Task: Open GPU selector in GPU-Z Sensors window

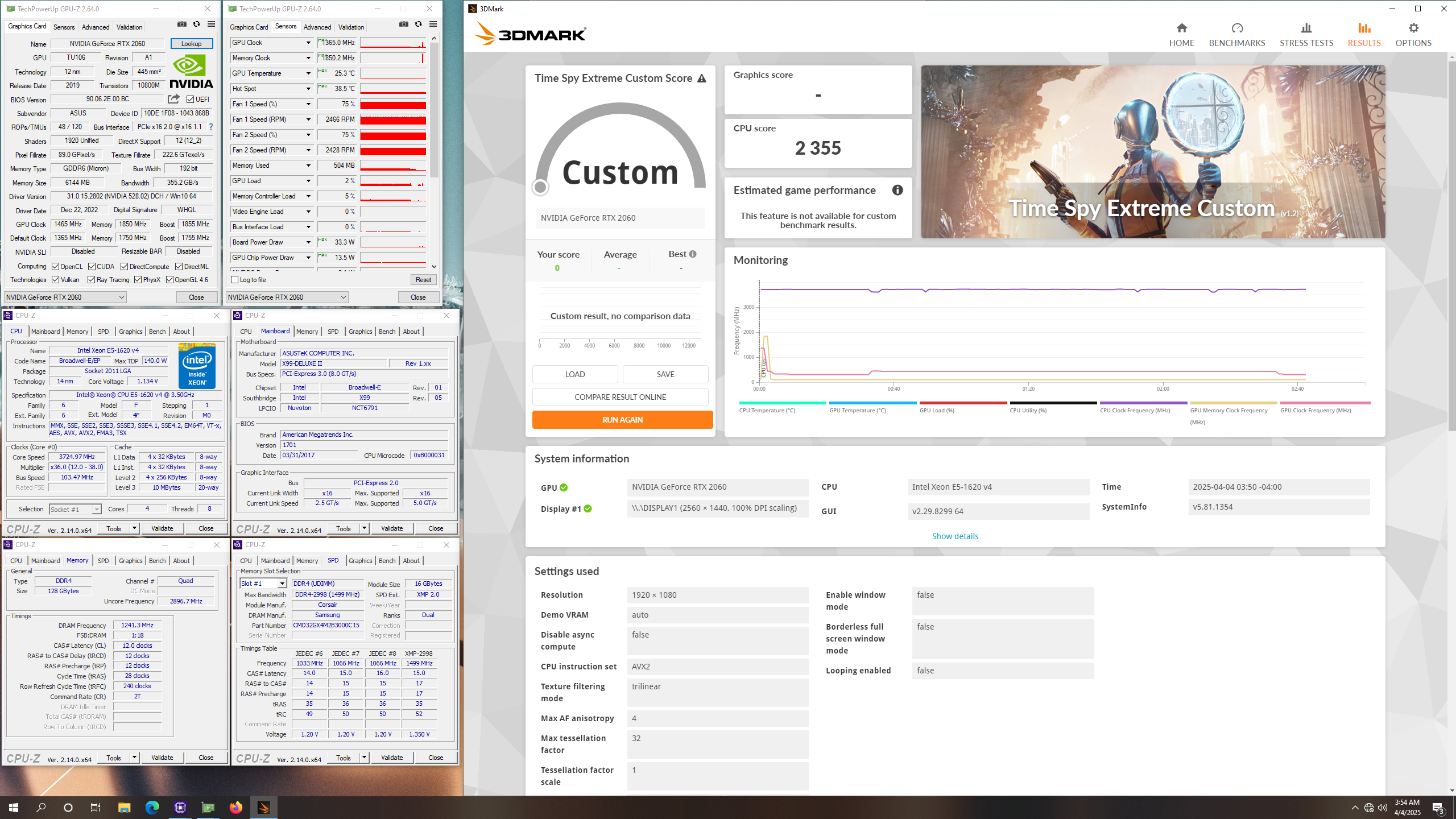Action: [x=287, y=297]
